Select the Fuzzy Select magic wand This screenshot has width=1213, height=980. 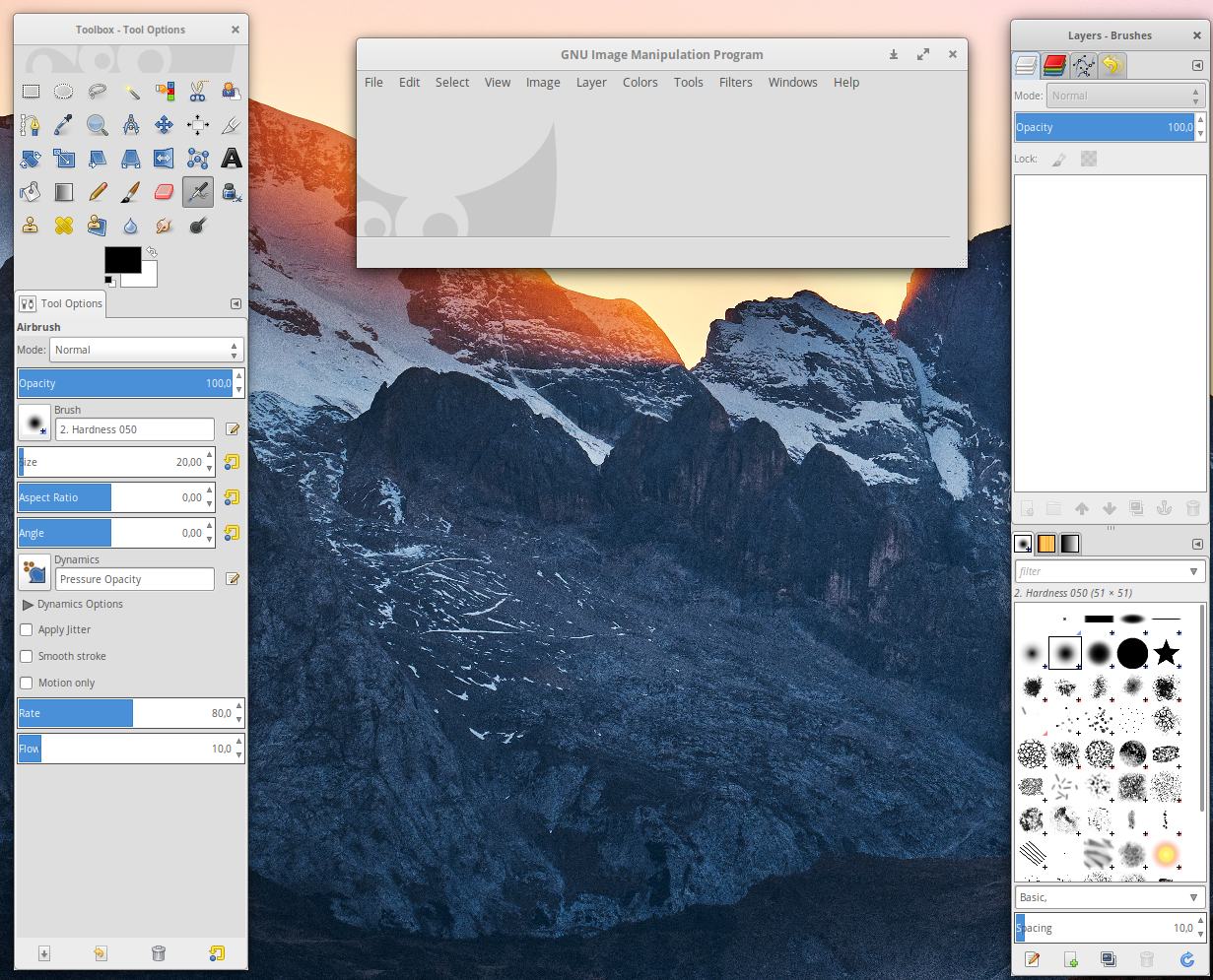pos(130,92)
